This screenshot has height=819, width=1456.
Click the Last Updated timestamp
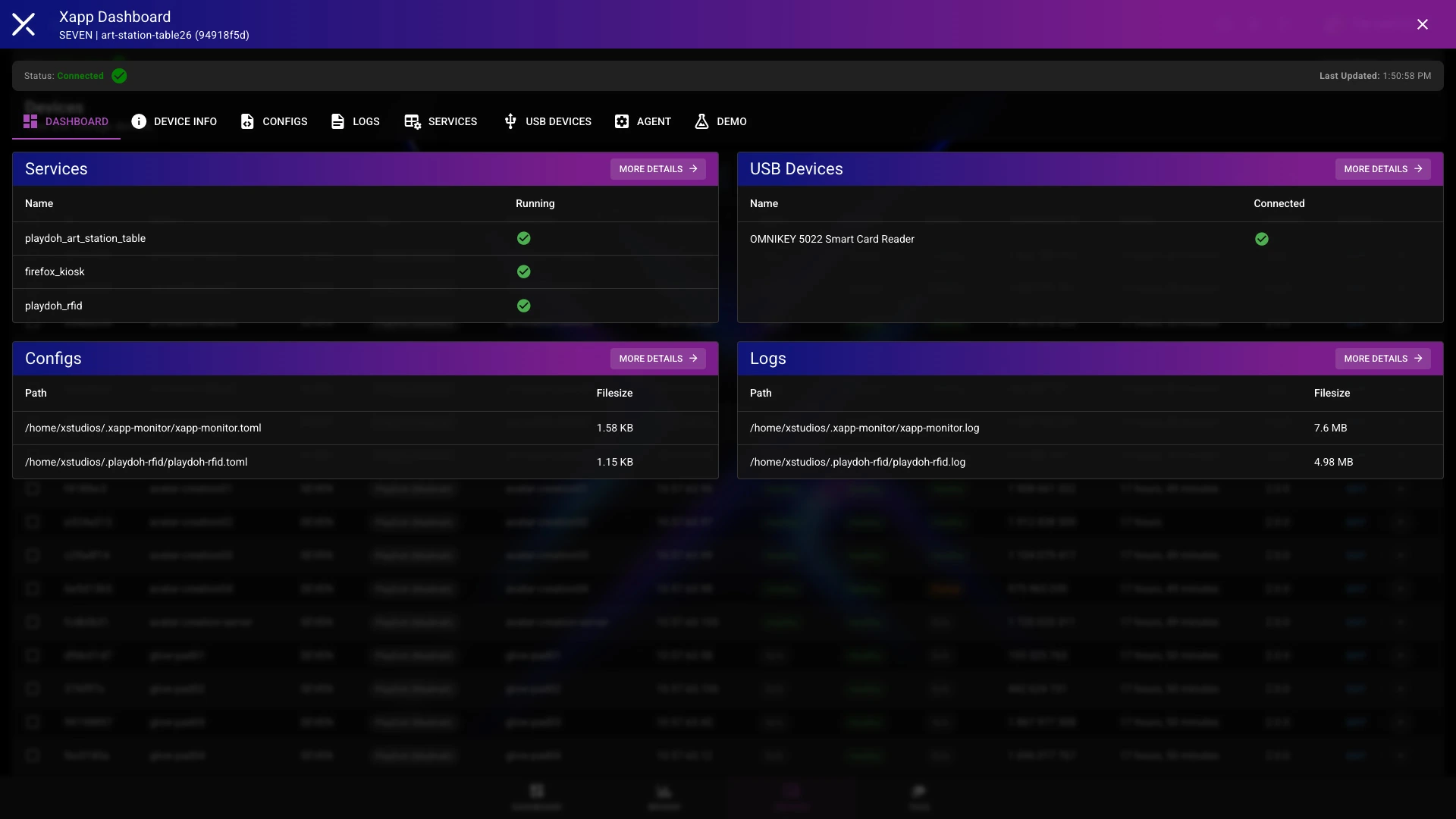coord(1376,76)
